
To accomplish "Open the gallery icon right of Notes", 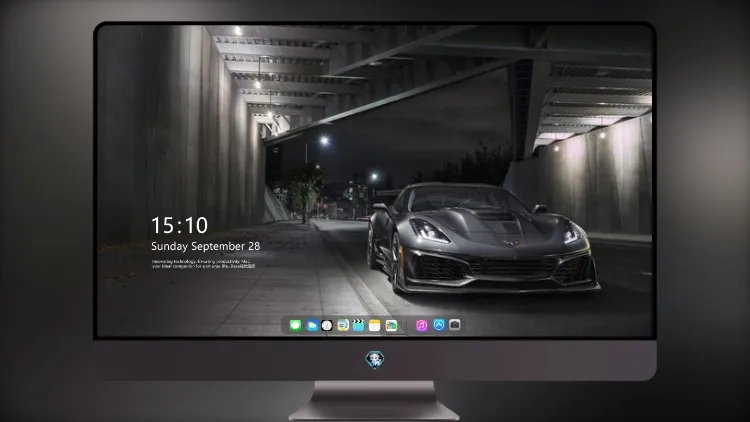I will point(391,325).
